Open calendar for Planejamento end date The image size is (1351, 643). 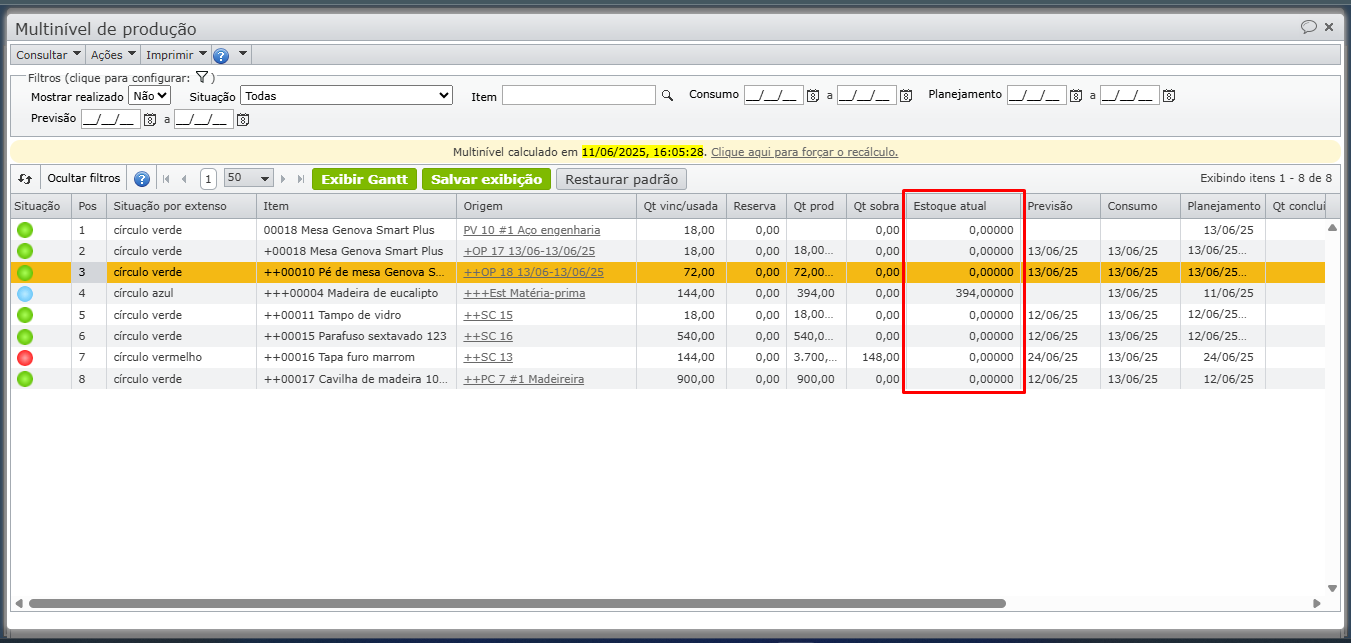click(x=1169, y=96)
